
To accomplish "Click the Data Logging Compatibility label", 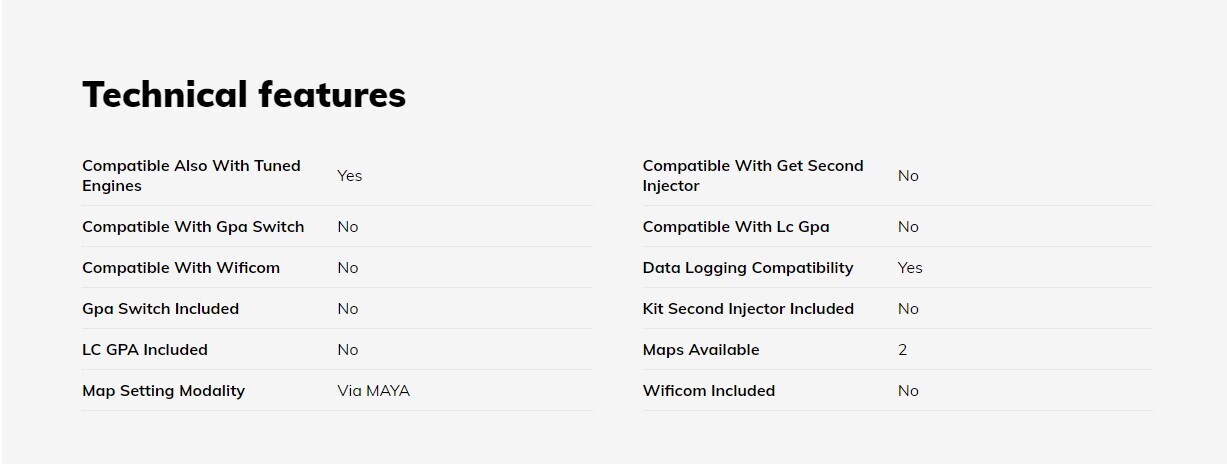I will 748,268.
